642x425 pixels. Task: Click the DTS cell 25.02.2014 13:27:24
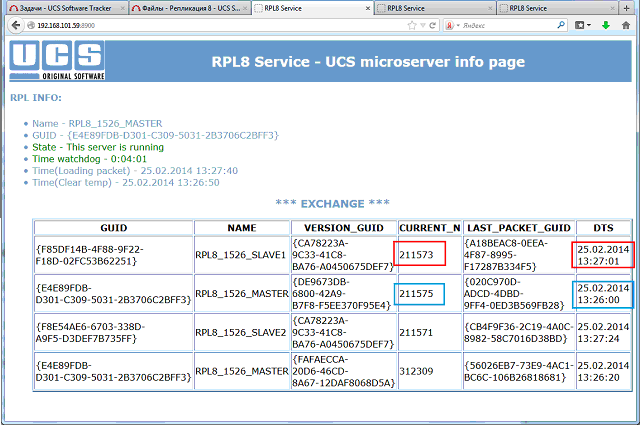tap(603, 332)
